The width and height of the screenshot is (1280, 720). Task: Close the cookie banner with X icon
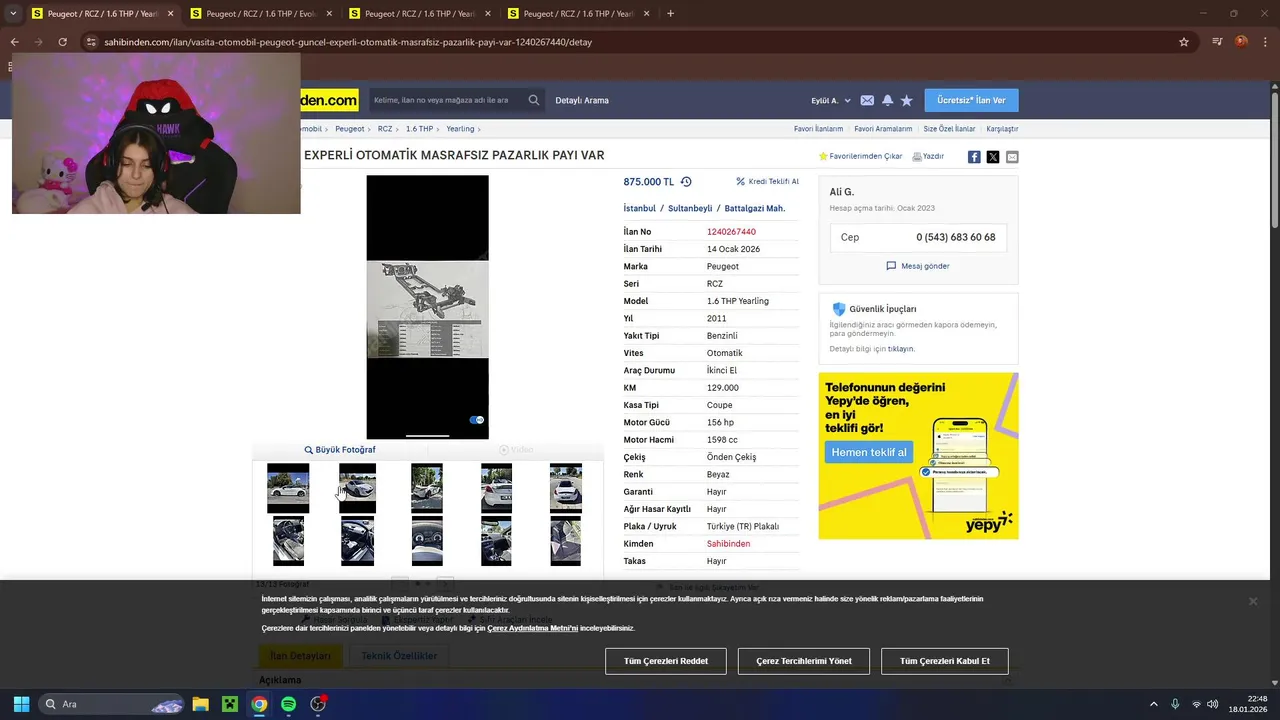click(1252, 601)
